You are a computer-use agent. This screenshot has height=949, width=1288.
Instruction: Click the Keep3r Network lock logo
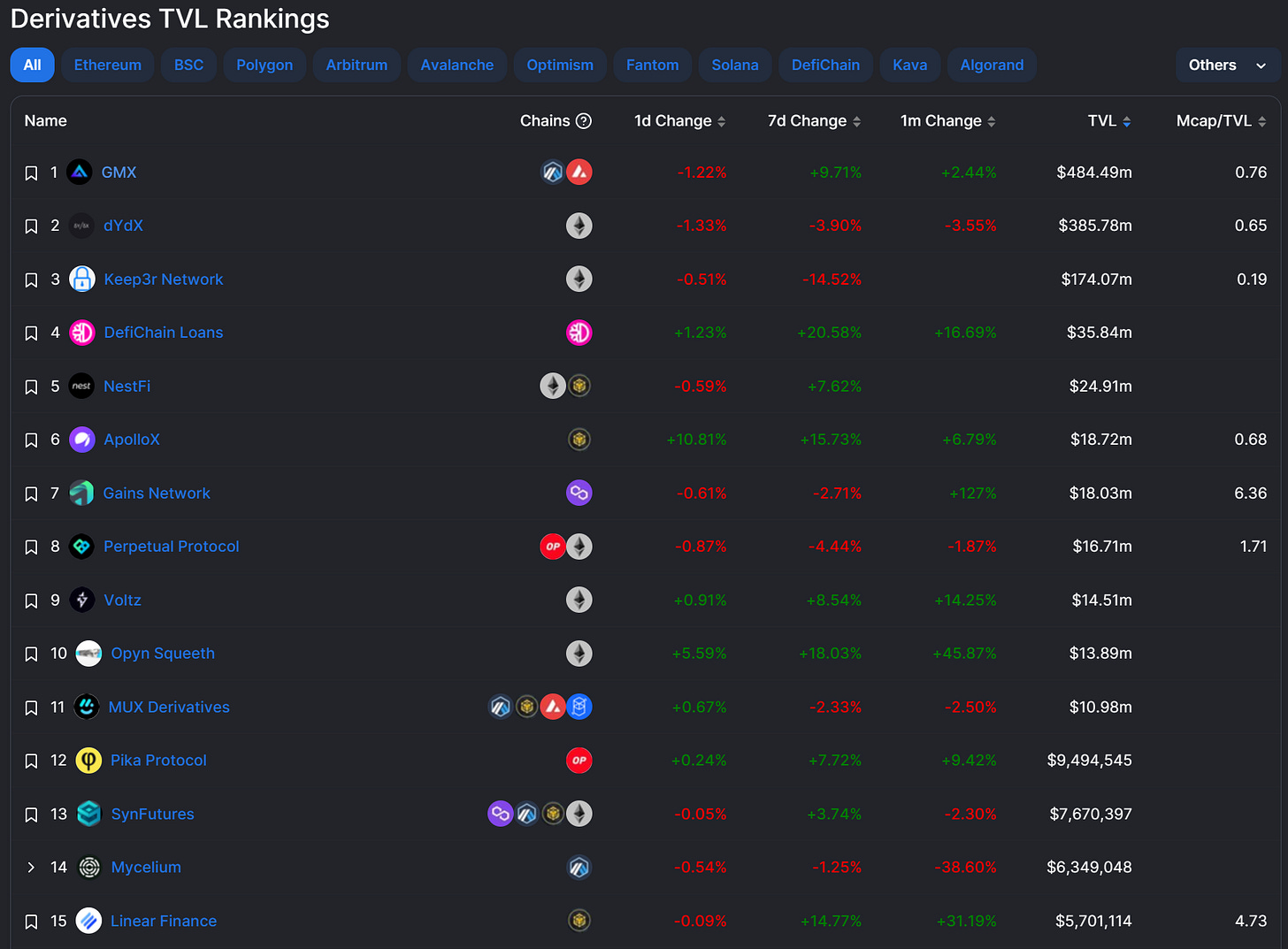click(82, 279)
